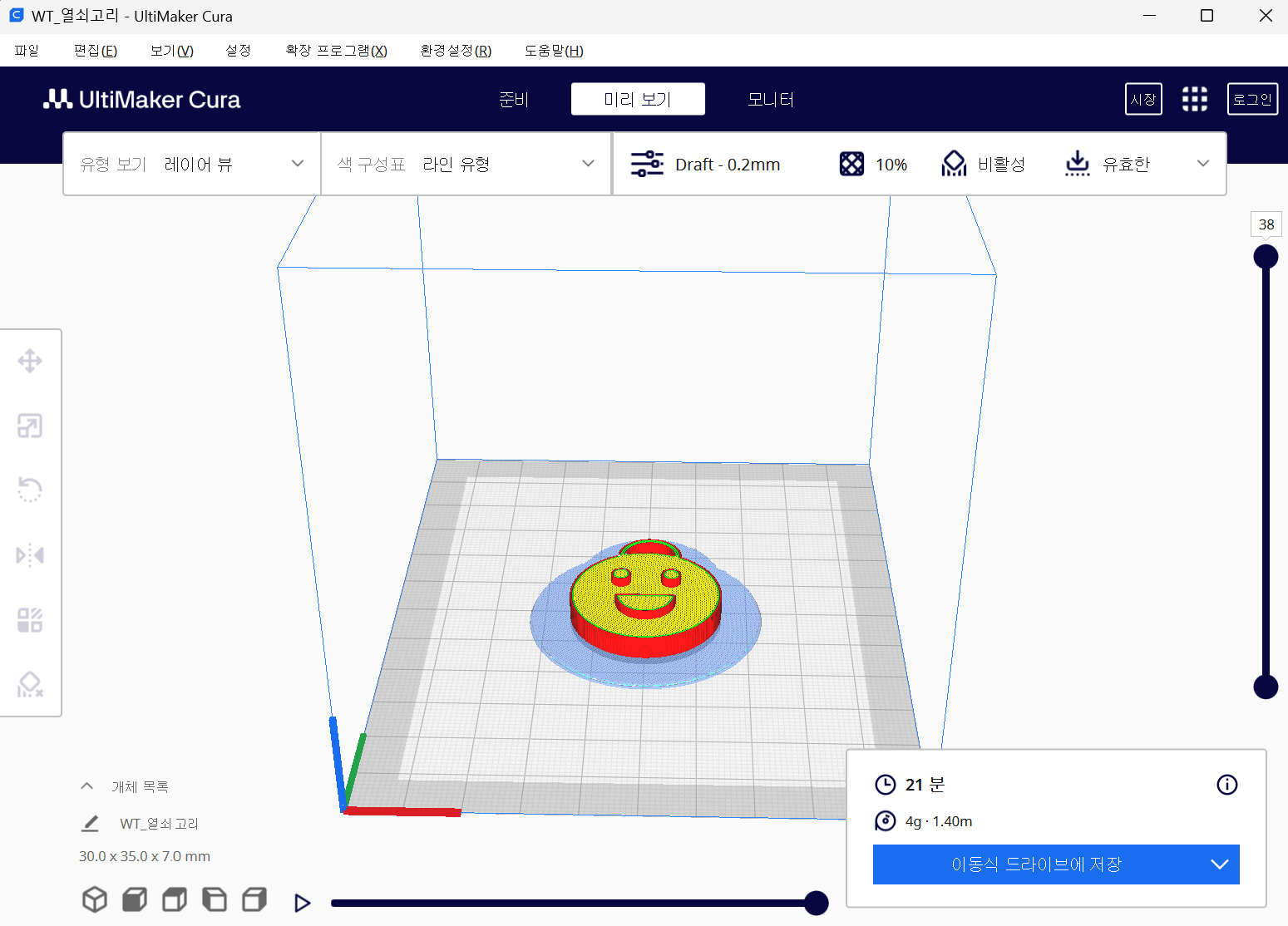Switch to 3D perspective view cube icon
Screen dimensions: 1288x926
pyautogui.click(x=95, y=899)
